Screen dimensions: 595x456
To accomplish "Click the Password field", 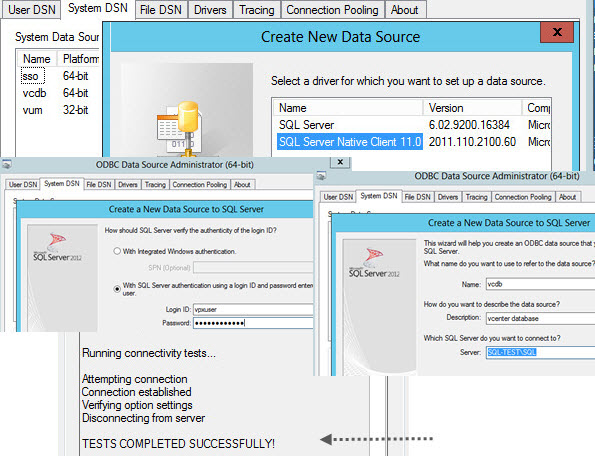I will (253, 323).
